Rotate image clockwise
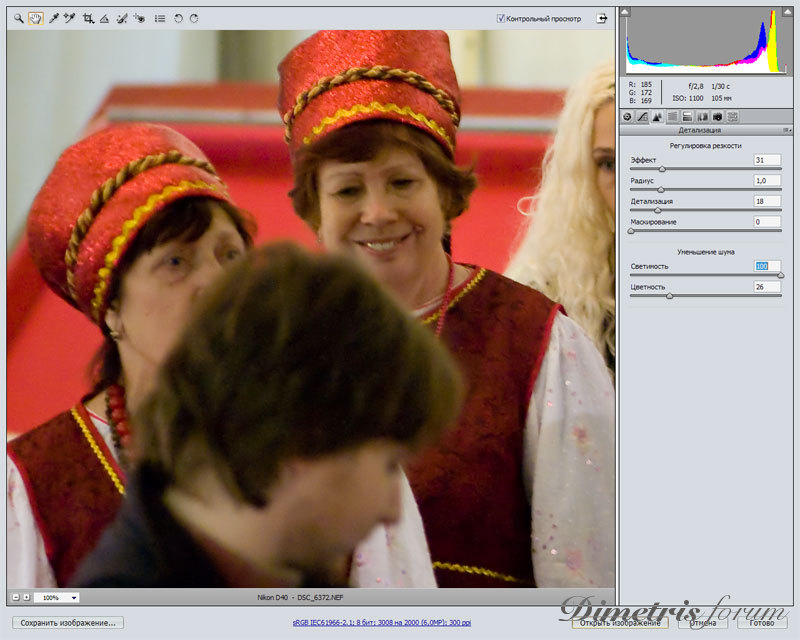Screen dimensions: 800x640 click(x=194, y=18)
